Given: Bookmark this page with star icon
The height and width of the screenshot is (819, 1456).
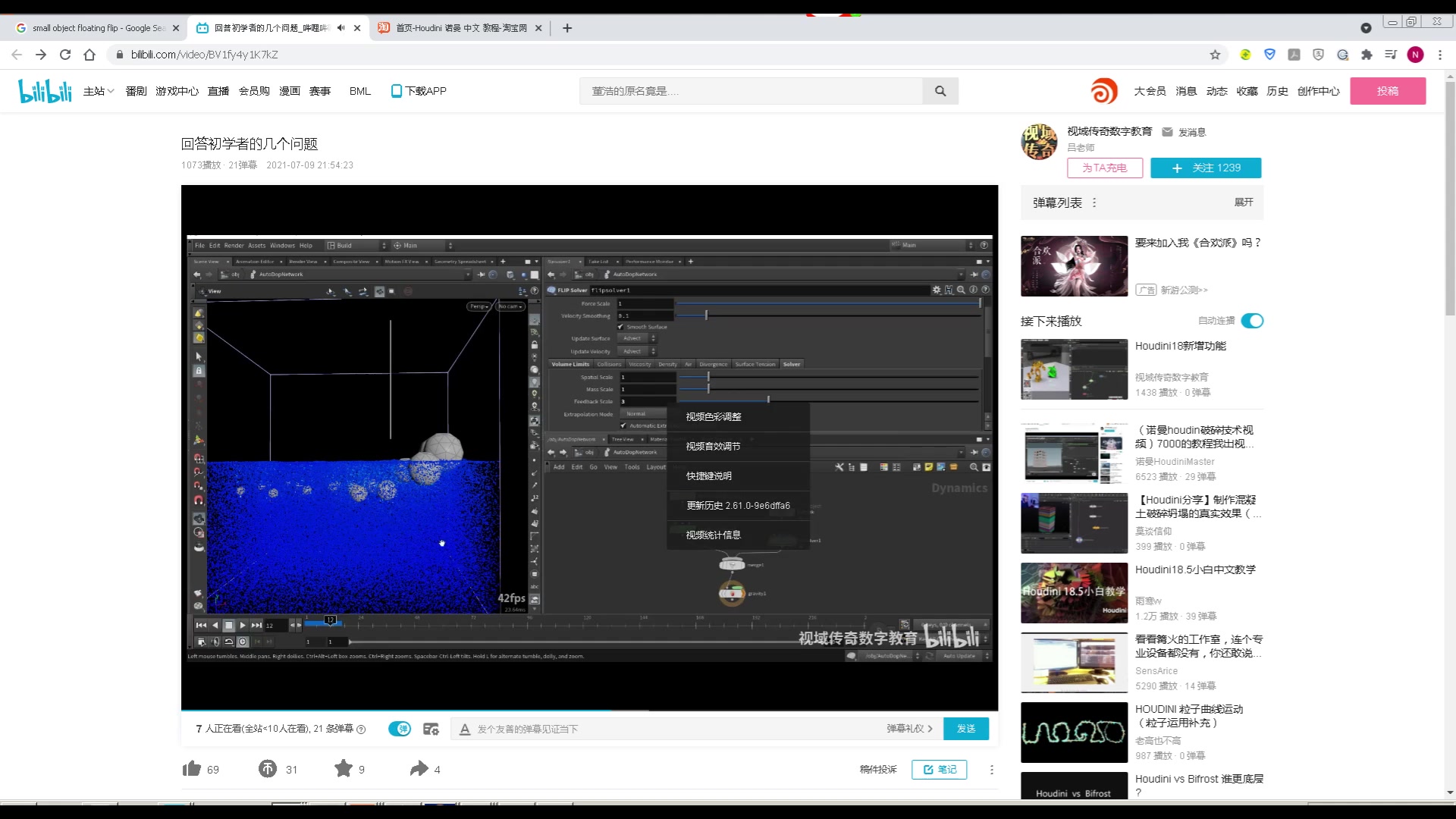Looking at the screenshot, I should [x=1215, y=55].
